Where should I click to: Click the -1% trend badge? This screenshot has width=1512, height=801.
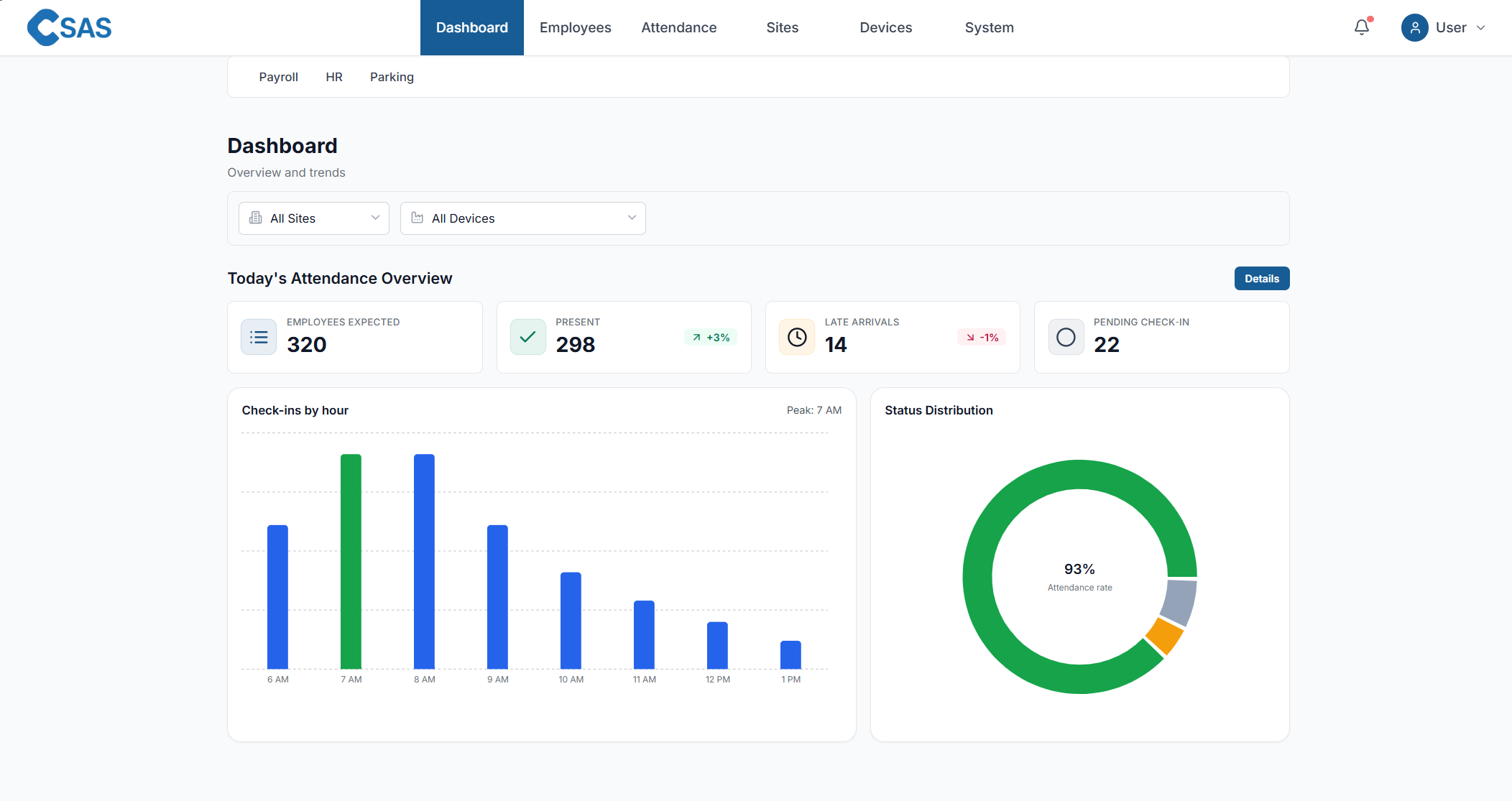click(982, 337)
